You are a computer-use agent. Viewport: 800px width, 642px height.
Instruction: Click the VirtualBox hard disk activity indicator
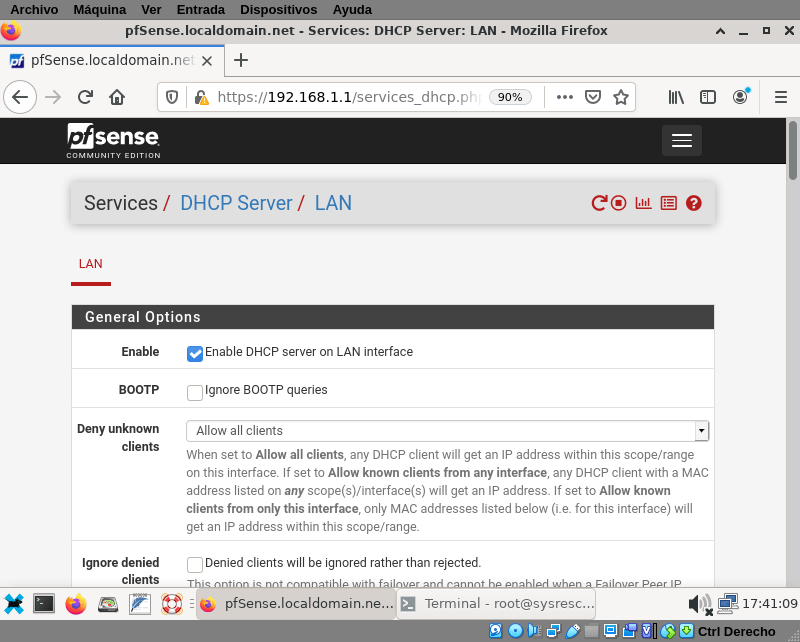tap(495, 631)
